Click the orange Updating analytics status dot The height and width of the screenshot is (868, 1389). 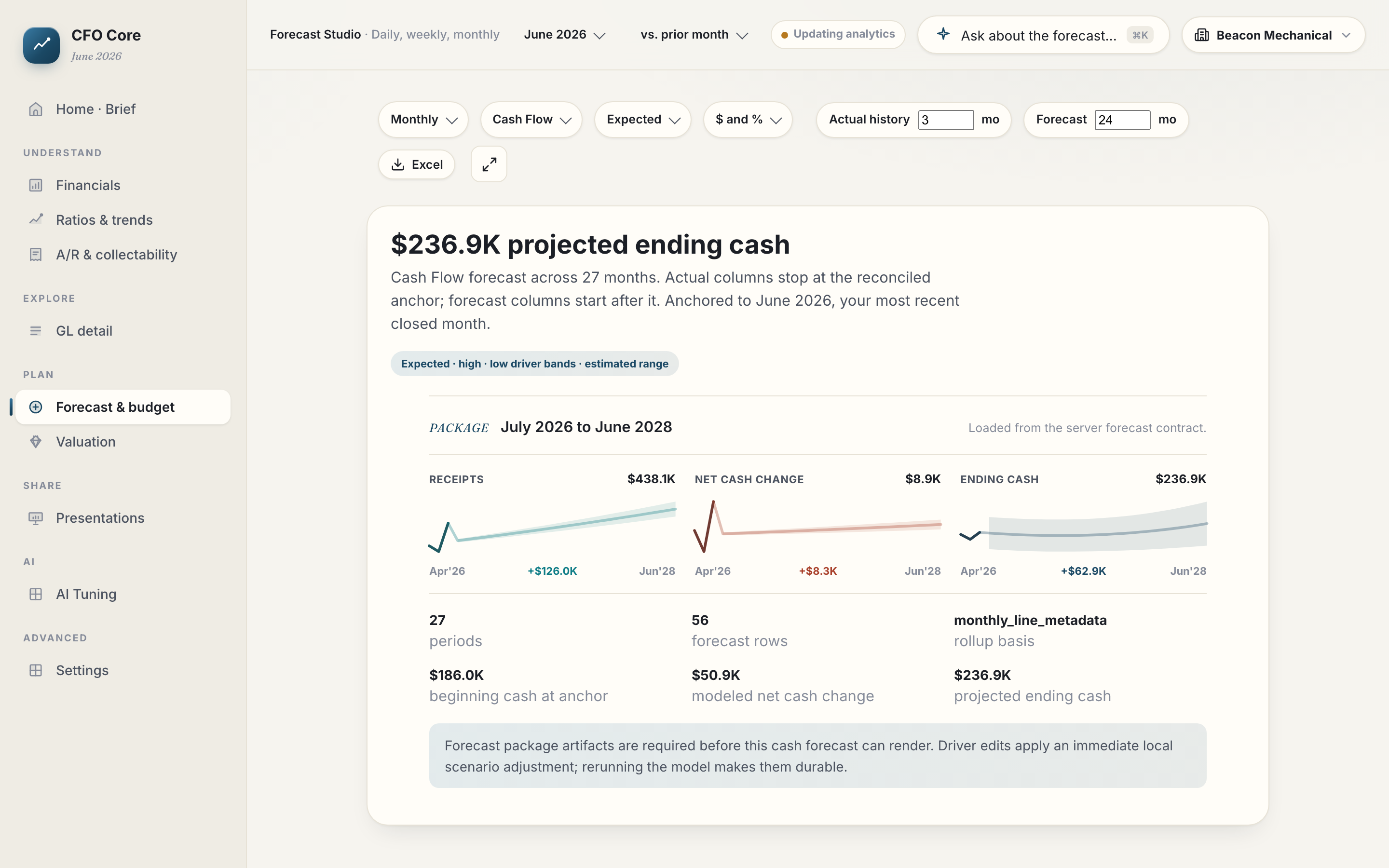pyautogui.click(x=784, y=35)
